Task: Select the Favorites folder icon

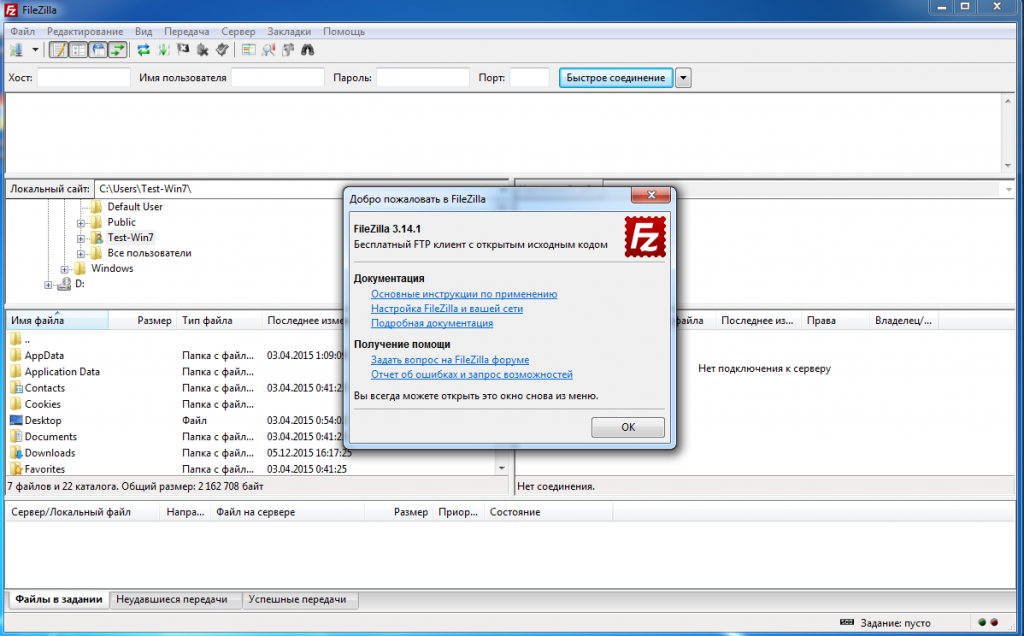Action: 16,469
